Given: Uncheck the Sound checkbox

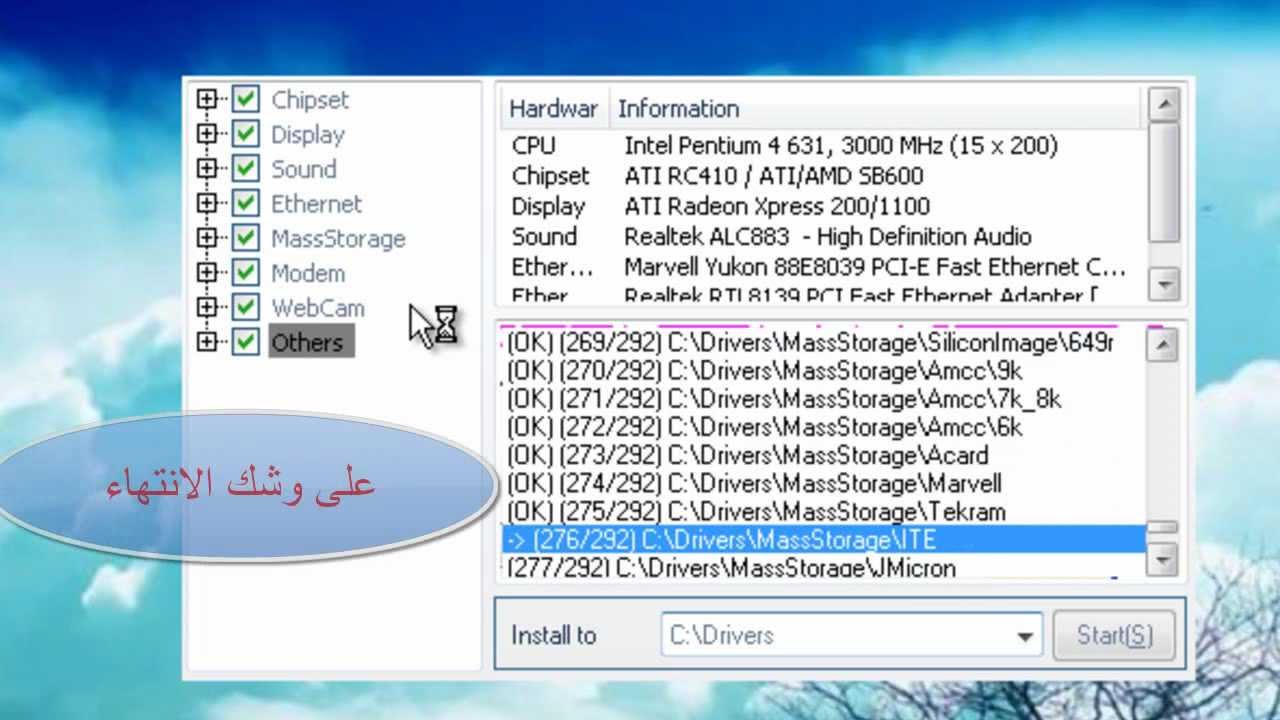Looking at the screenshot, I should [245, 169].
